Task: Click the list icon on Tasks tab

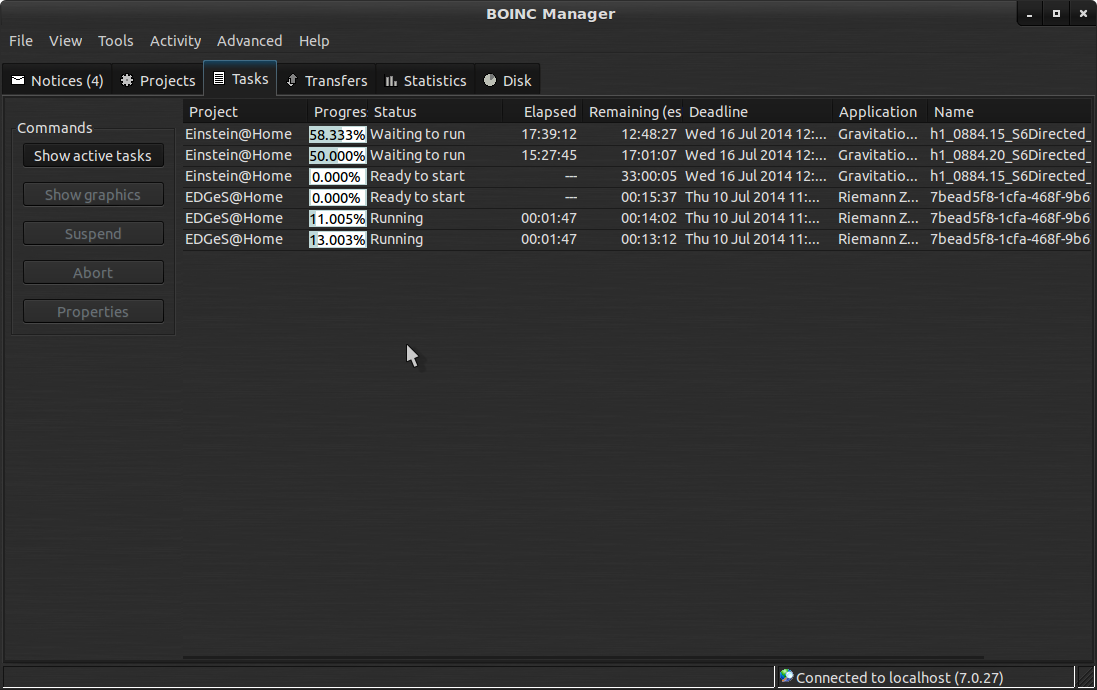Action: 219,78
